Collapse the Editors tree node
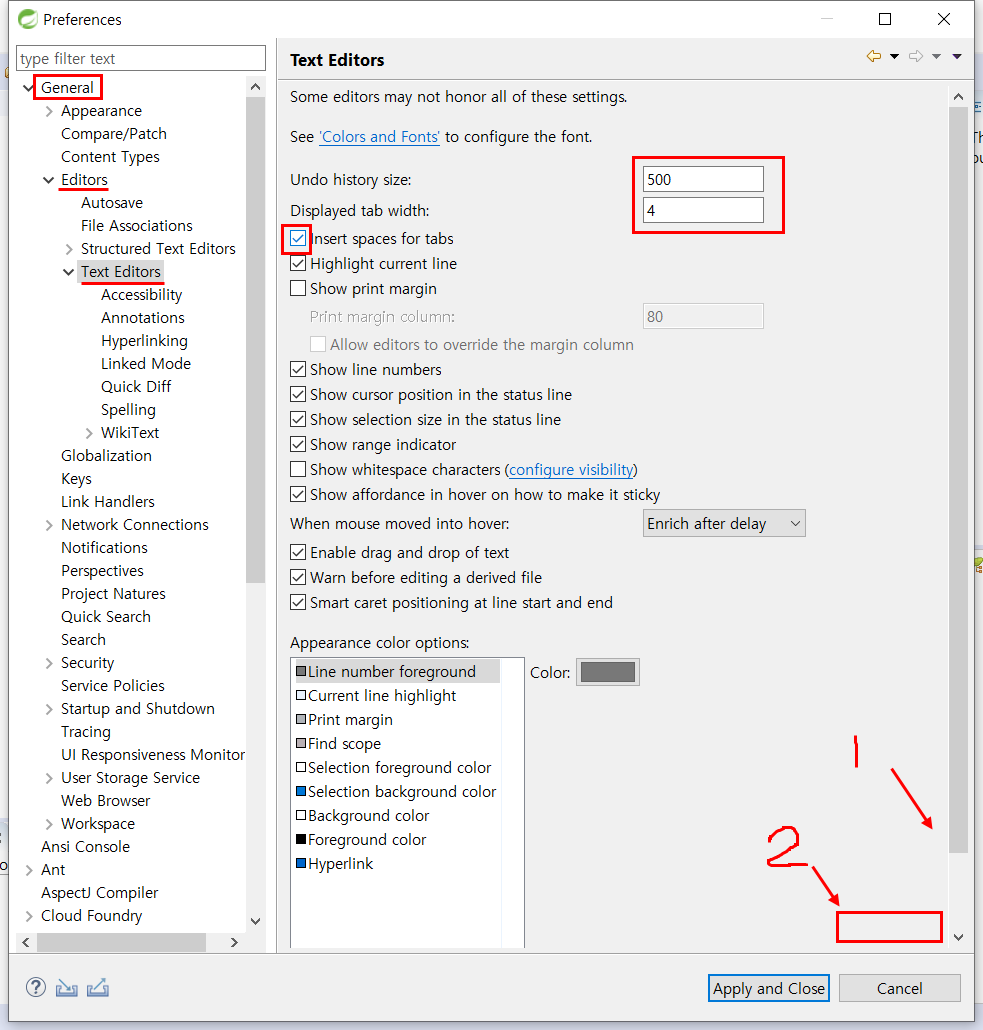983x1030 pixels. (48, 180)
